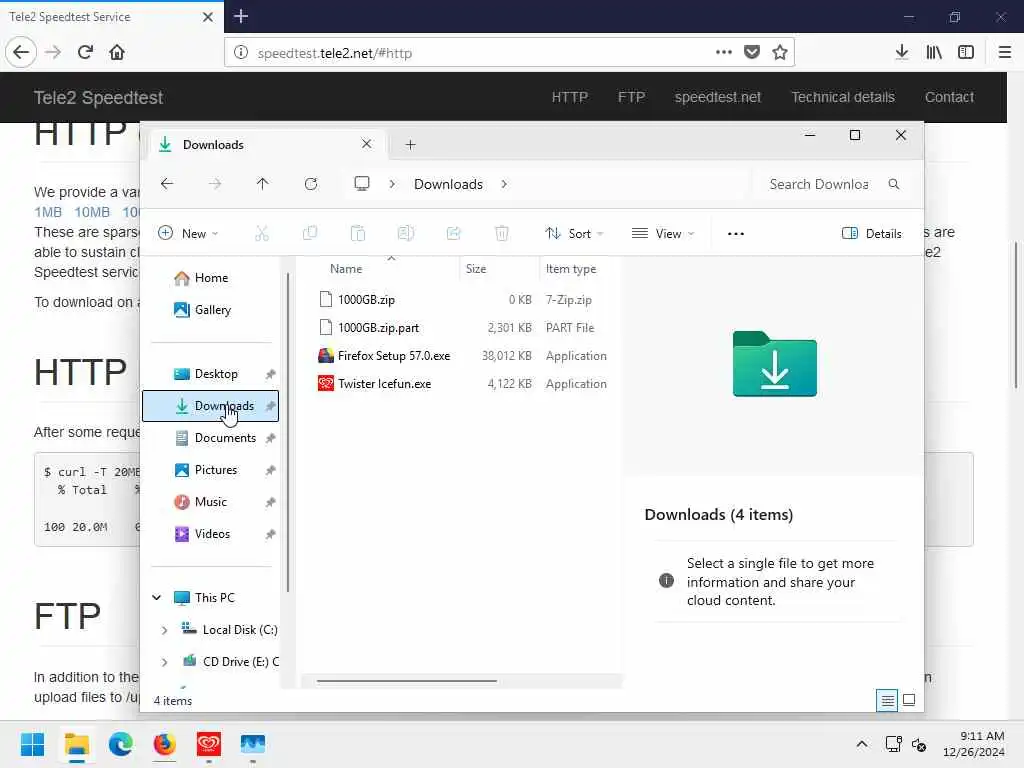Collapse the This PC tree node
Screen dimensions: 1024x768
point(157,598)
